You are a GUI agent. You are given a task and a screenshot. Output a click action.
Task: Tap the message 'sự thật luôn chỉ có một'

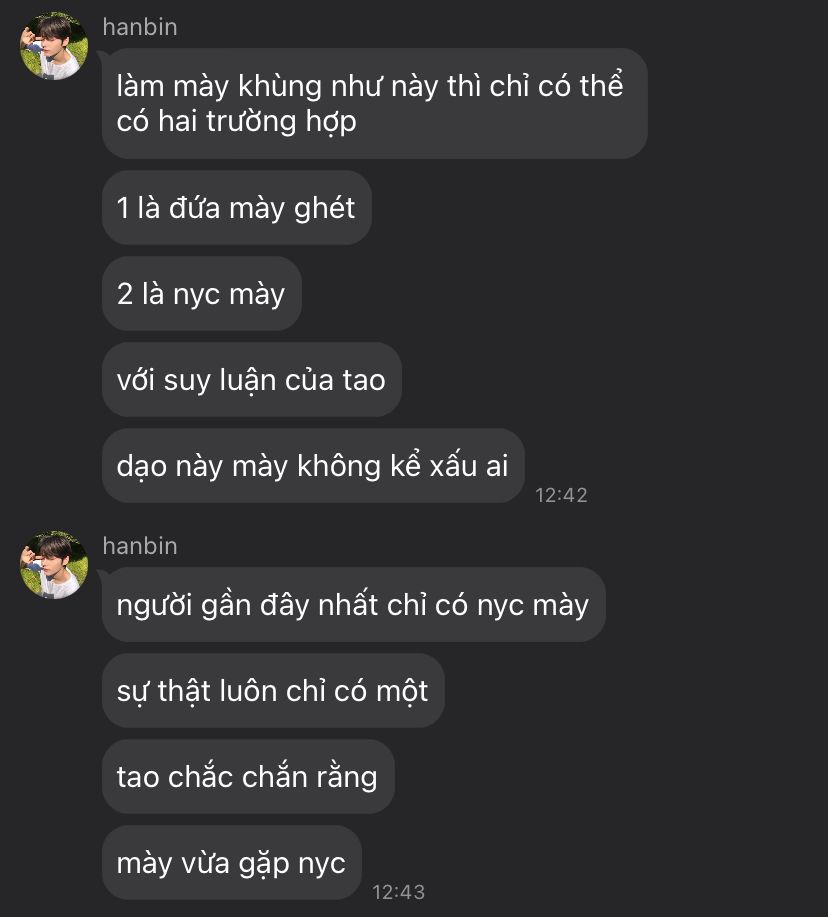click(x=273, y=691)
